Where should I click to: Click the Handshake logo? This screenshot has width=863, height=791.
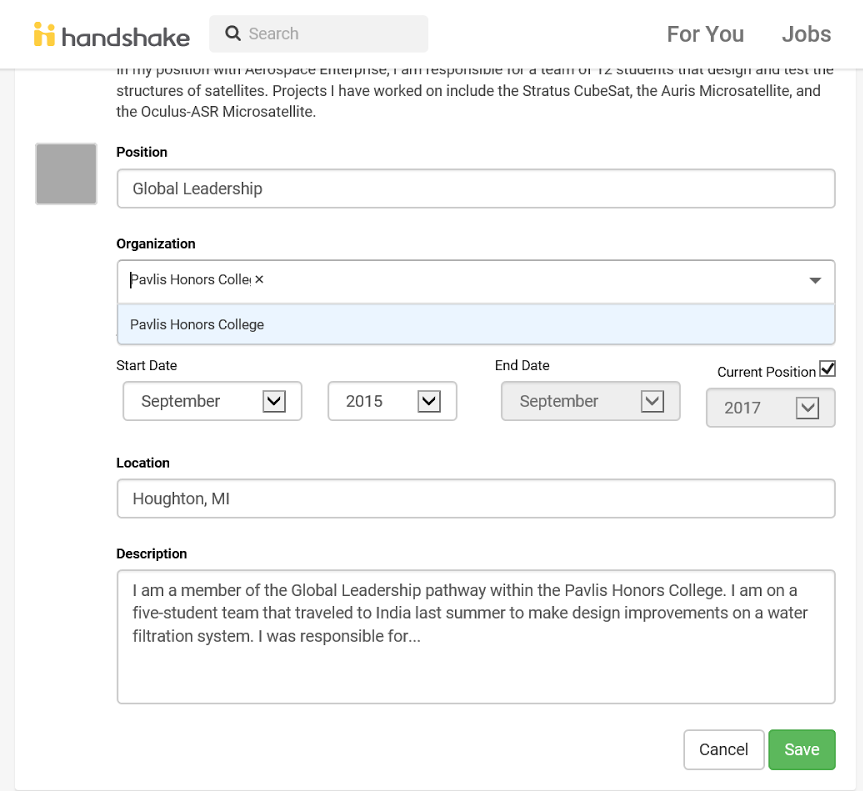[x=112, y=35]
